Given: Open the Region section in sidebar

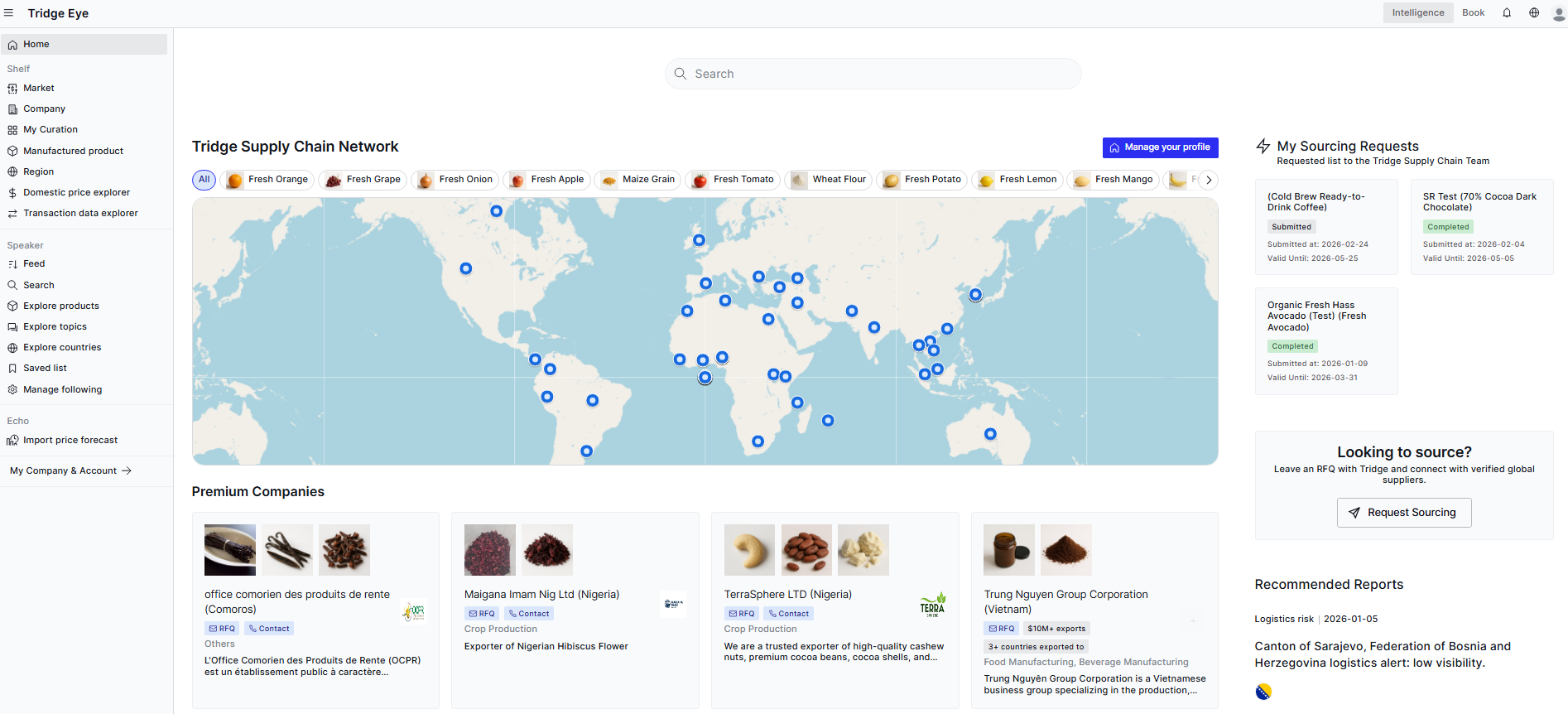Looking at the screenshot, I should [38, 171].
